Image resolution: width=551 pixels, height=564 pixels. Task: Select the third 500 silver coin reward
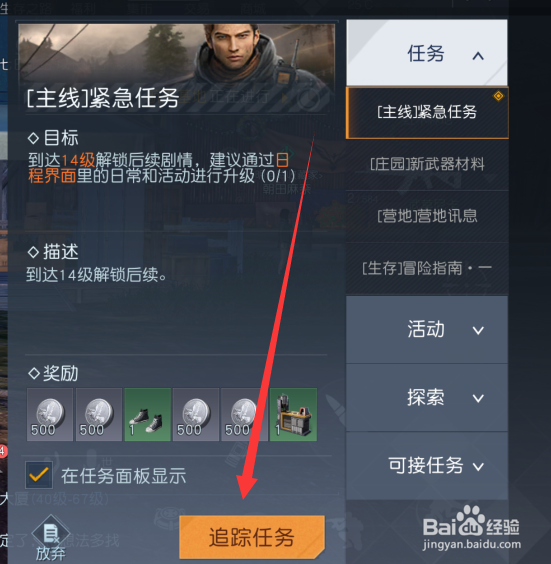tap(196, 414)
